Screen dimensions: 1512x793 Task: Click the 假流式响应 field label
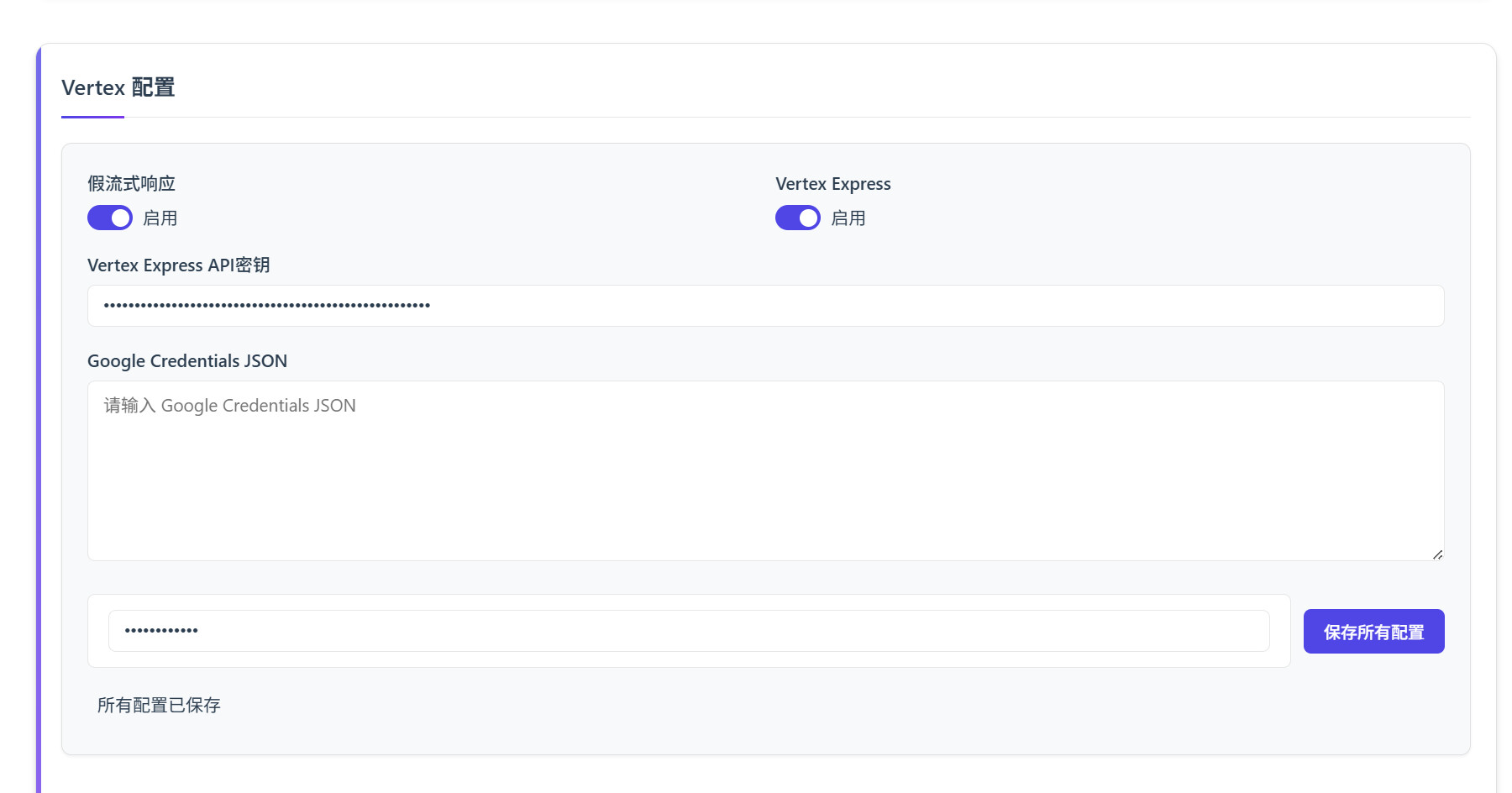[x=131, y=184]
